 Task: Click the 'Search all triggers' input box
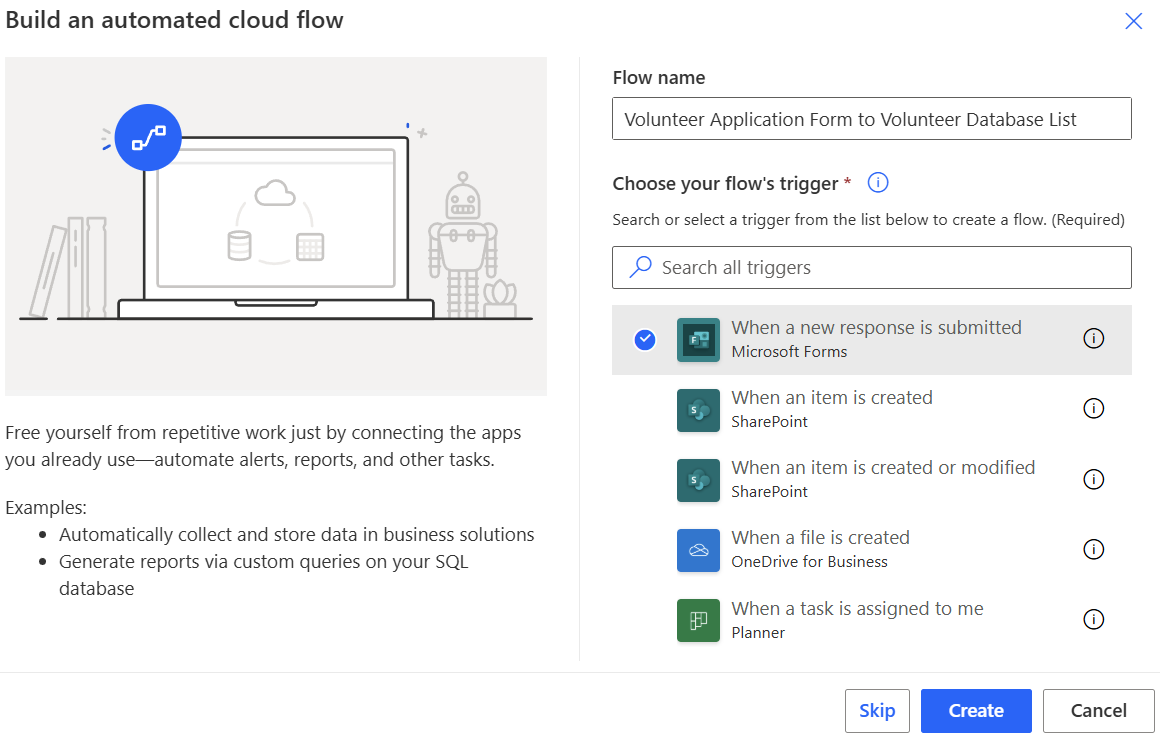click(x=871, y=267)
